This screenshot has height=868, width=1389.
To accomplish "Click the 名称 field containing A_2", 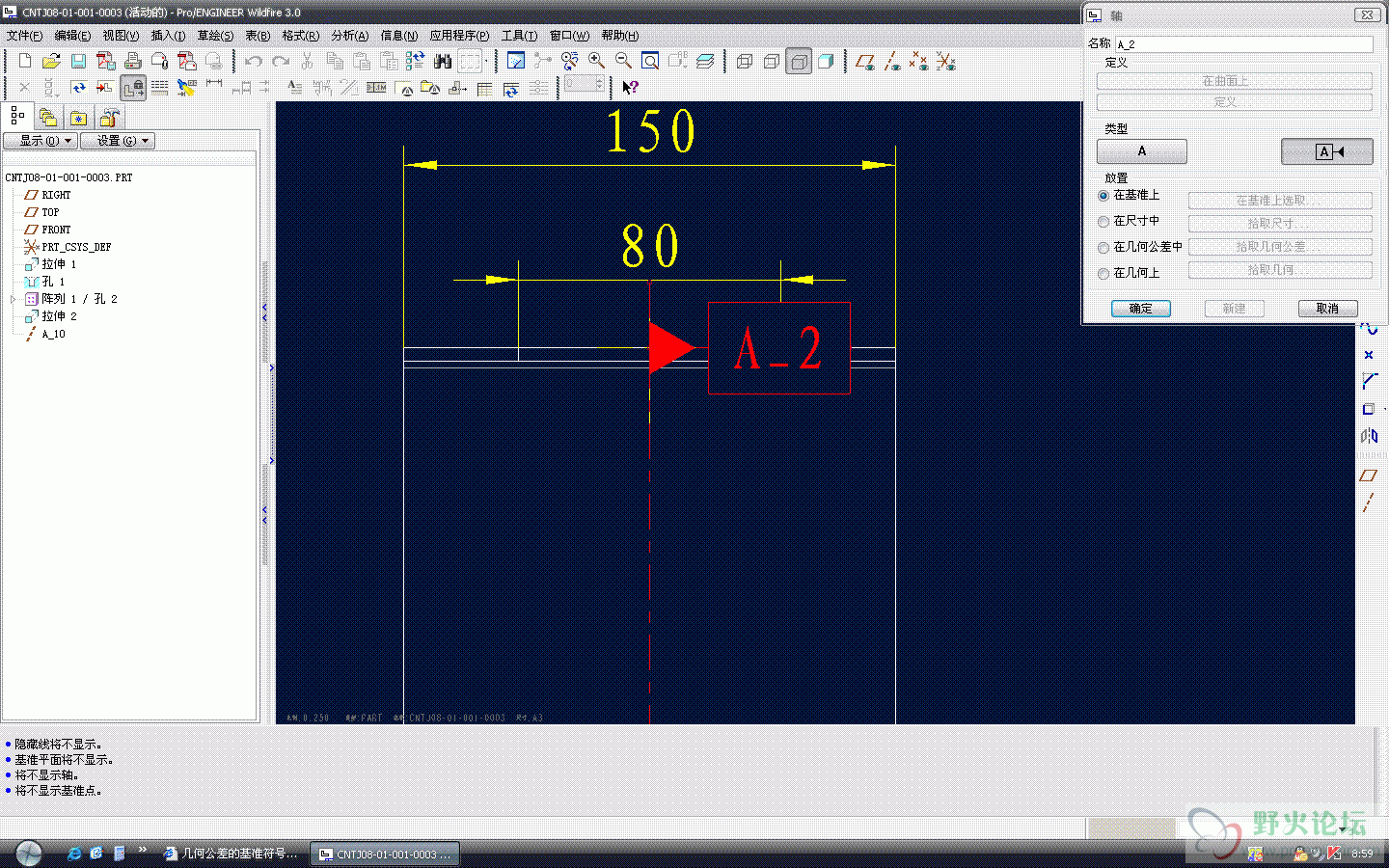I will pyautogui.click(x=1243, y=44).
